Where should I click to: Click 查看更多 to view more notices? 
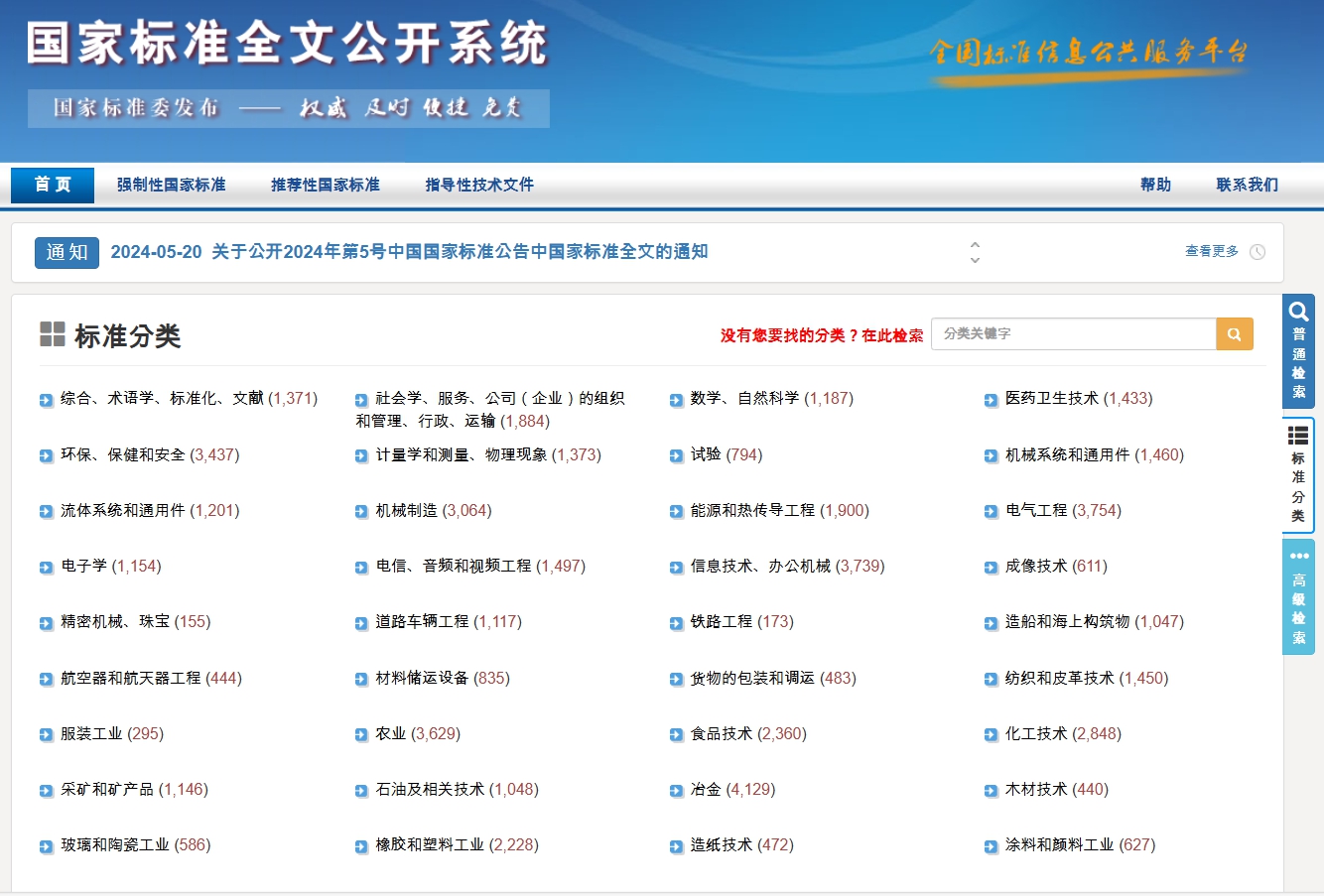[1212, 251]
